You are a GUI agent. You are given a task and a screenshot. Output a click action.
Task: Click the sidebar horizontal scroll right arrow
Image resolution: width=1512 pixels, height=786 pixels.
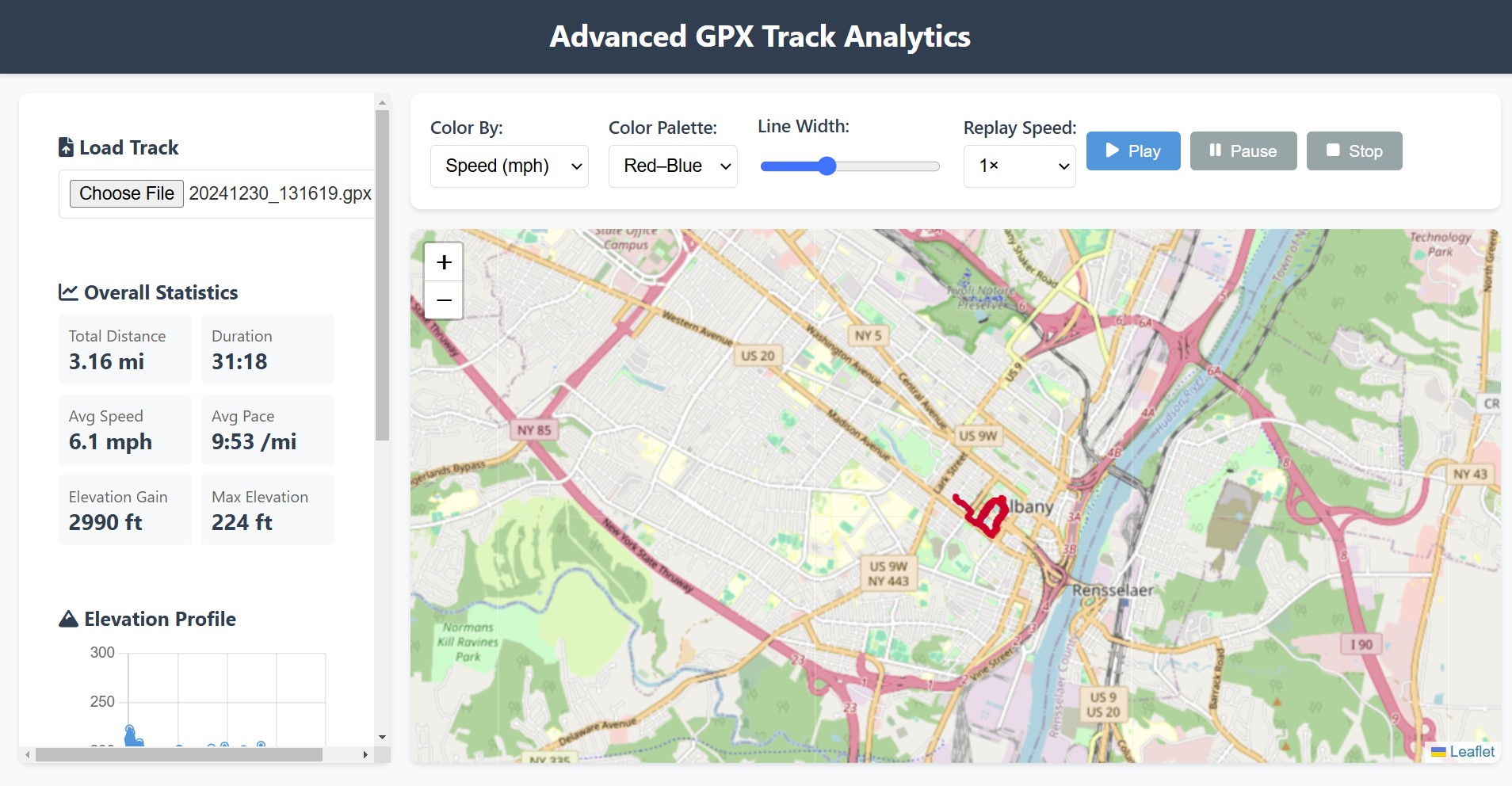coord(365,754)
